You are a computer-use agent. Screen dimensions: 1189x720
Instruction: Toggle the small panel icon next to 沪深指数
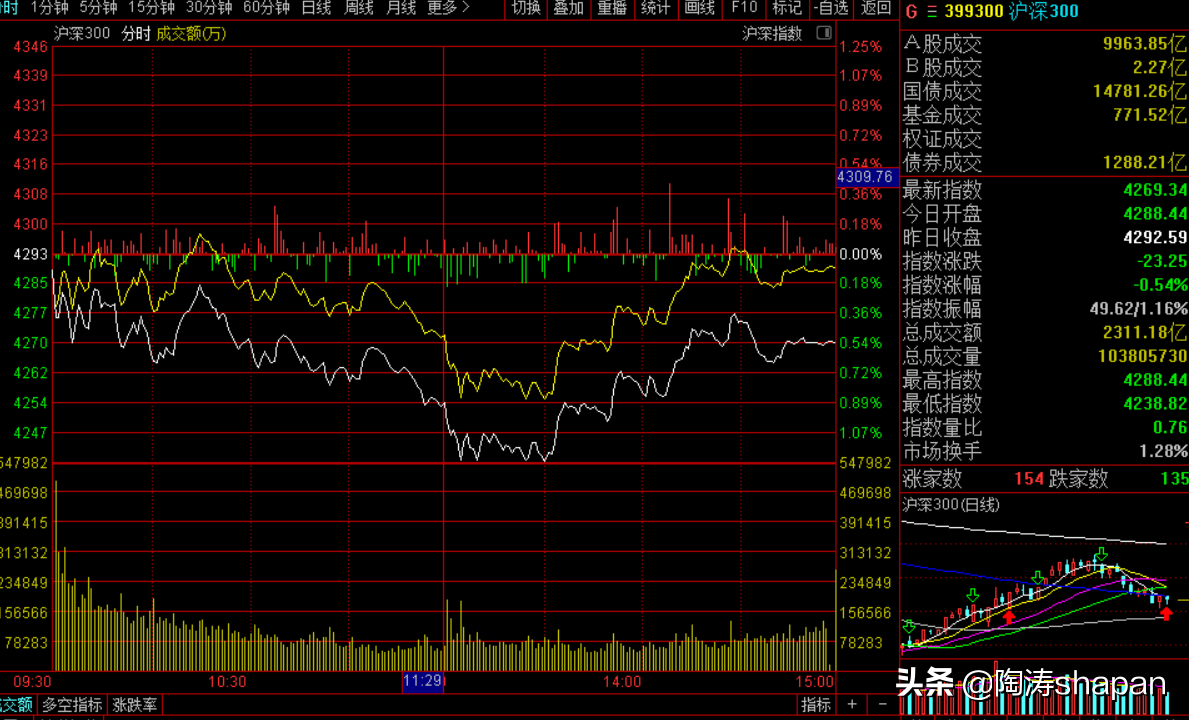824,33
